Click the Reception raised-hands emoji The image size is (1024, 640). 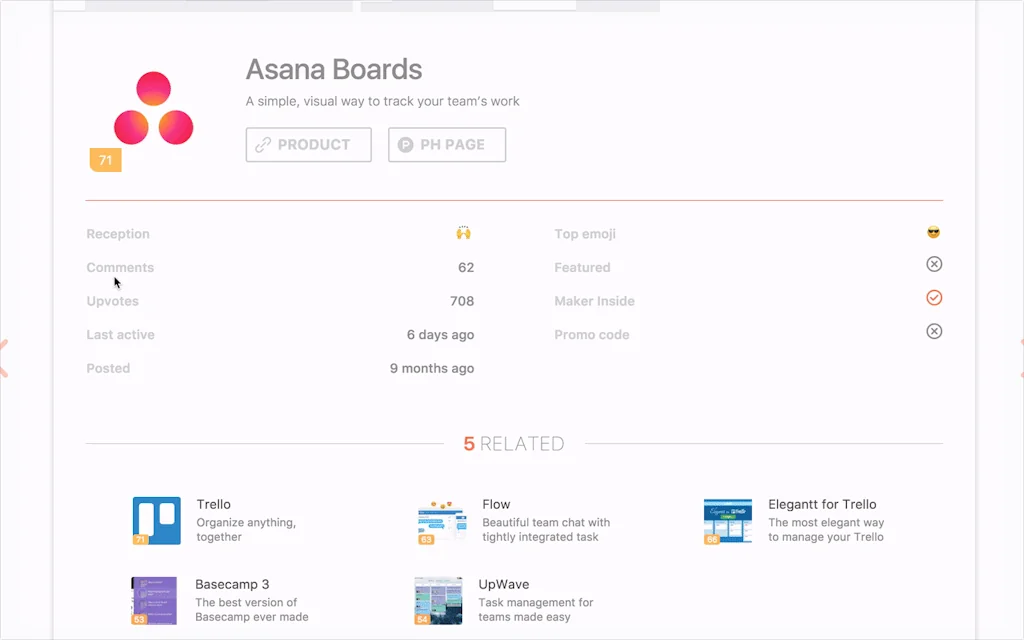463,233
